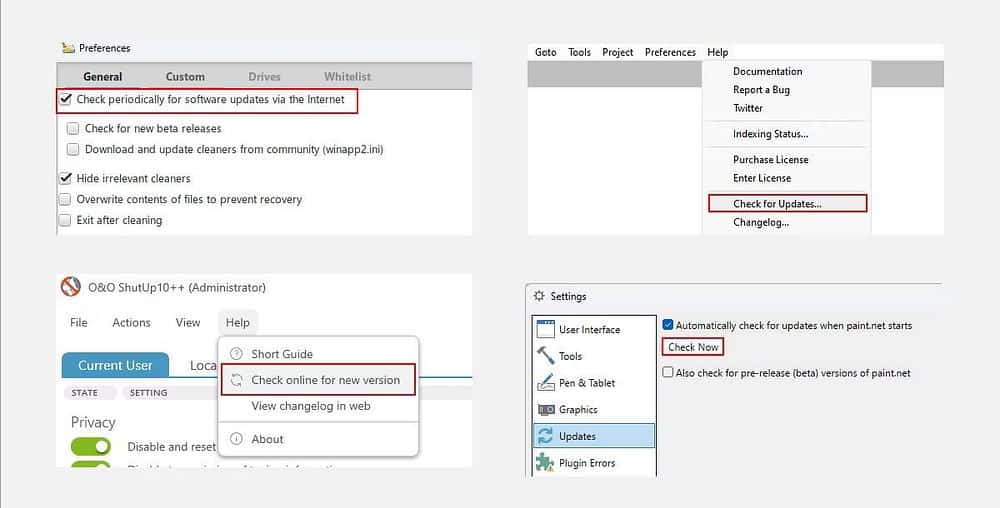Image resolution: width=1000 pixels, height=508 pixels.
Task: Select Check for Updates...
Action: (788, 203)
